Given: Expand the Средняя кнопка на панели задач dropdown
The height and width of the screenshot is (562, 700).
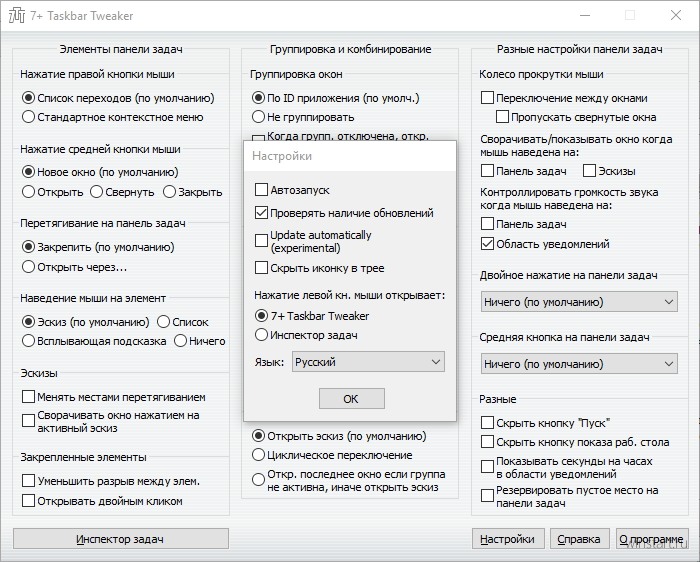Looking at the screenshot, I should tap(579, 364).
